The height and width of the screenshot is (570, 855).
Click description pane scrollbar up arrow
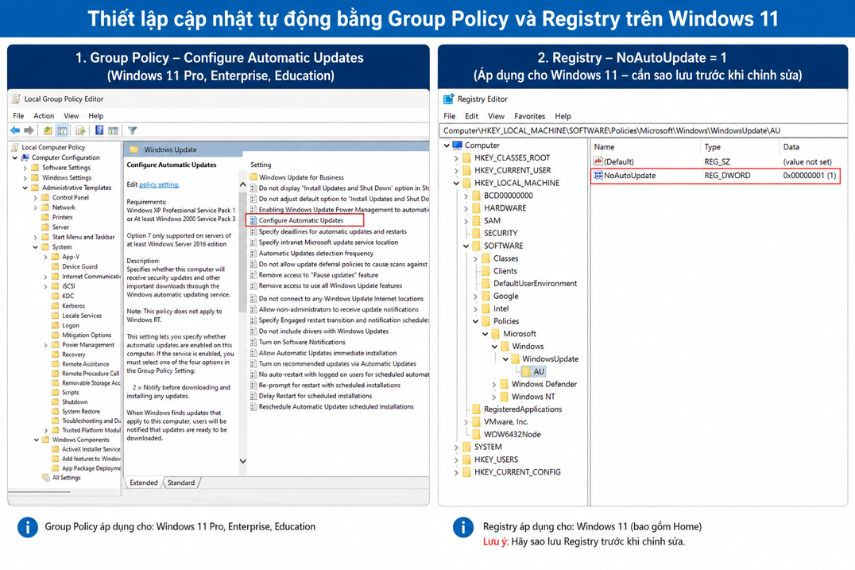coord(243,185)
